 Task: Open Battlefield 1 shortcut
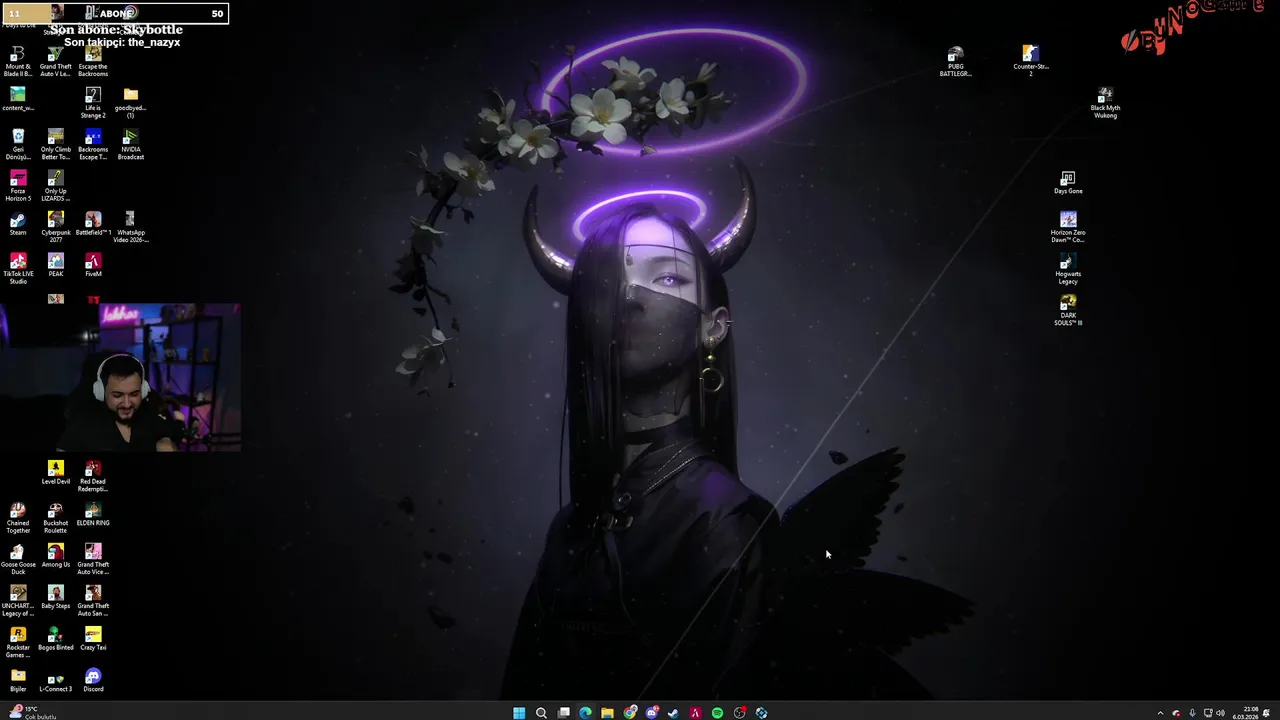[x=93, y=224]
